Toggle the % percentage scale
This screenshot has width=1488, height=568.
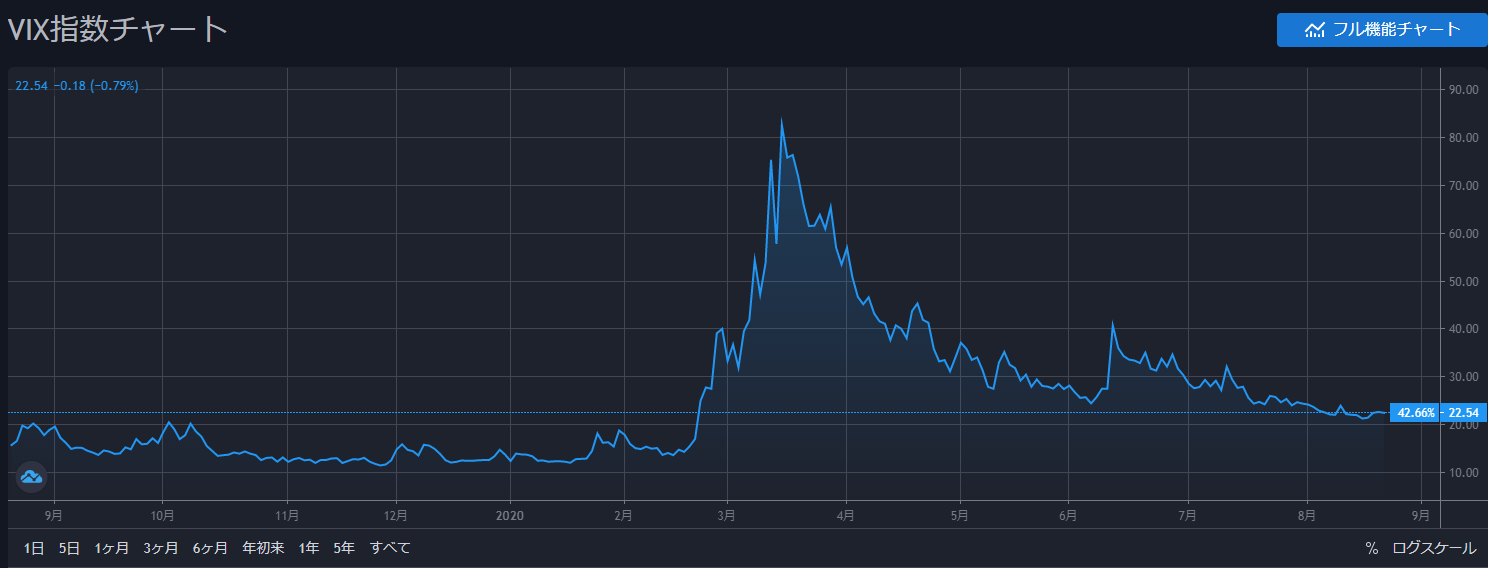(x=1371, y=548)
